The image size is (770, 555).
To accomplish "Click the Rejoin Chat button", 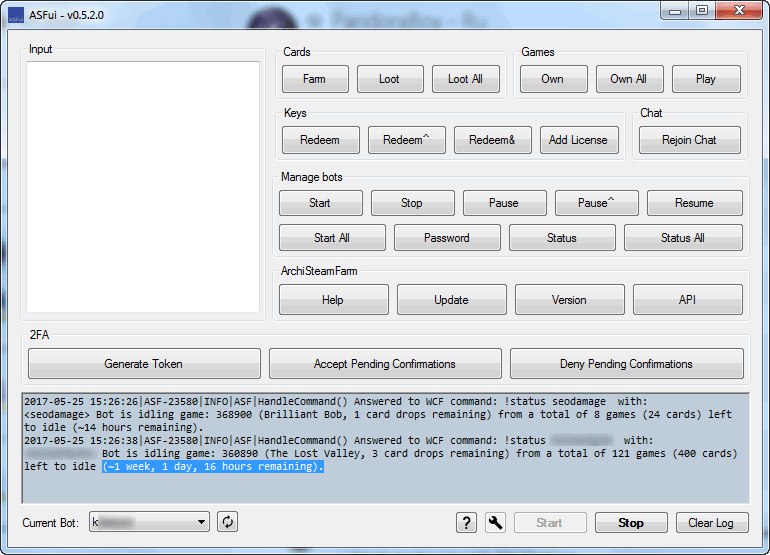I will click(689, 140).
